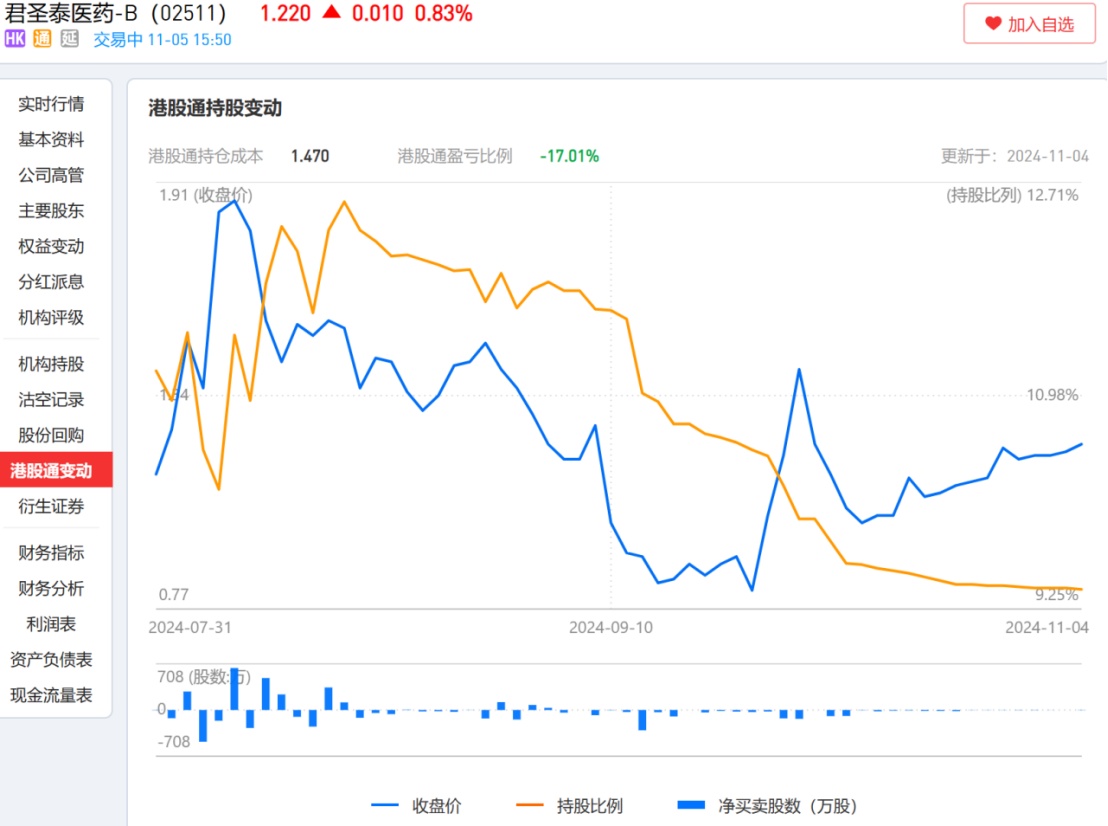
Task: Open the 实时行情 sidebar item
Action: pos(51,104)
